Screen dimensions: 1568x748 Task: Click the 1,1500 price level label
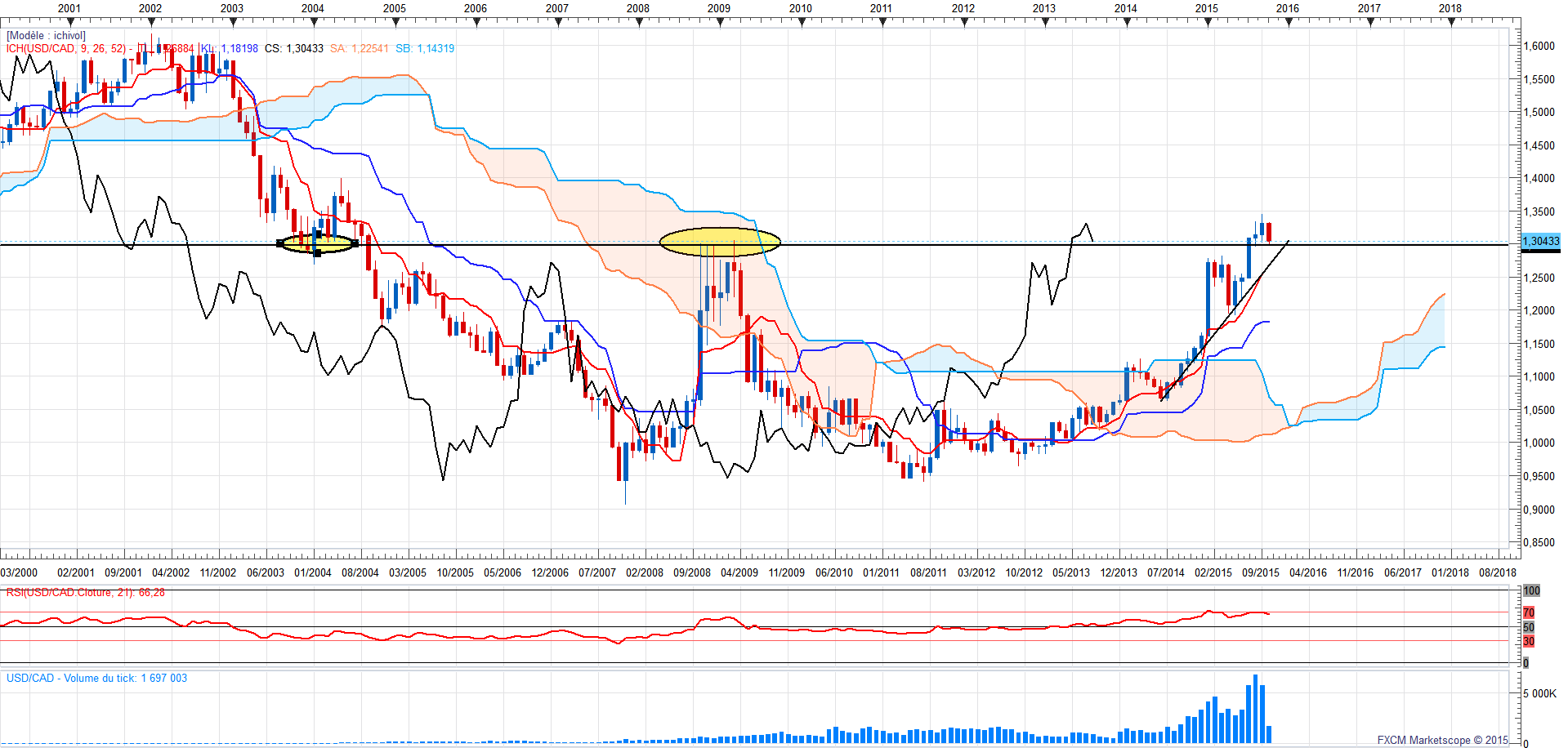pos(1539,344)
